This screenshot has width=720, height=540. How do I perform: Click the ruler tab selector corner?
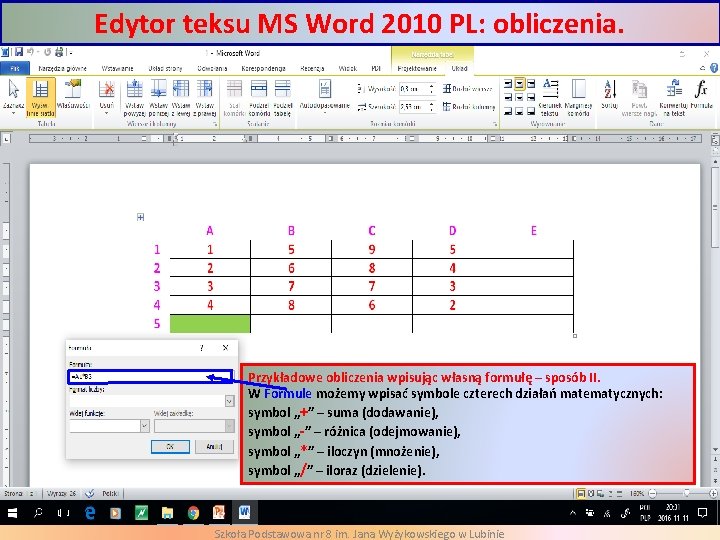tap(6, 139)
